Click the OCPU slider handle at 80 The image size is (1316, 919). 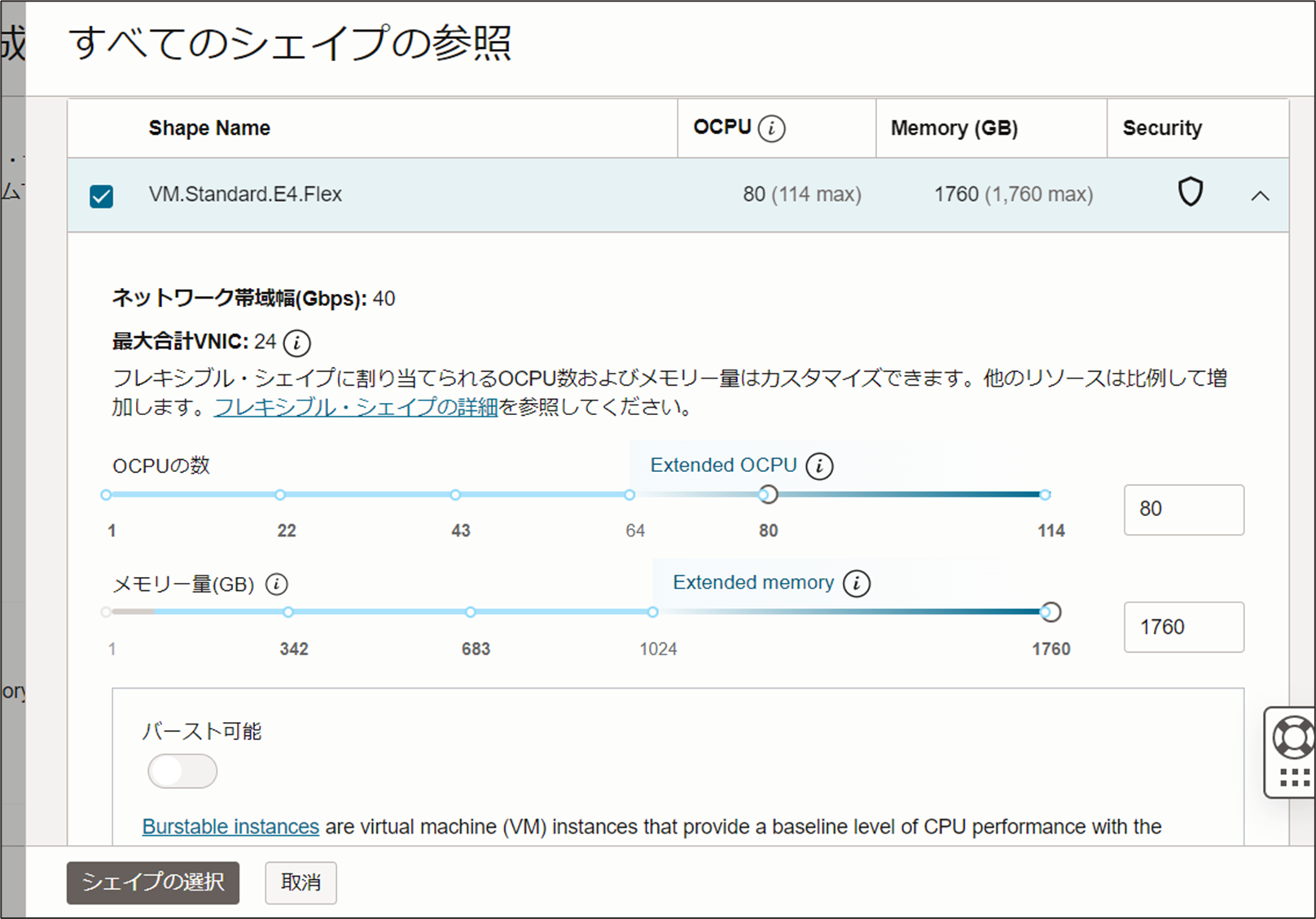coord(767,494)
